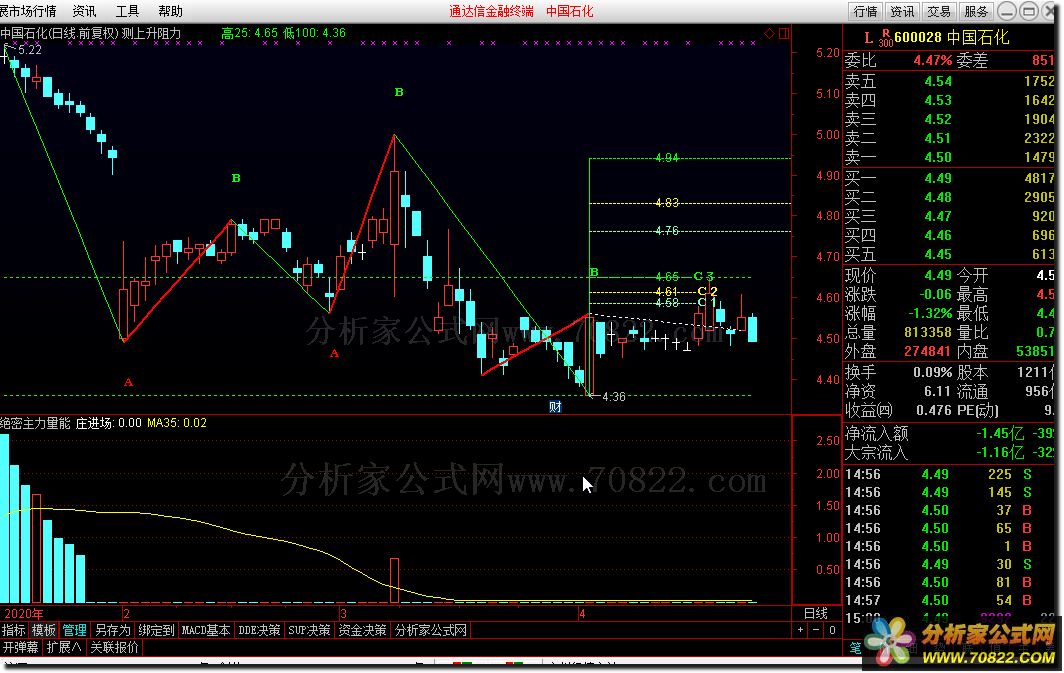
Task: Click the 净流入额 value -1.45亿
Action: tap(1000, 434)
